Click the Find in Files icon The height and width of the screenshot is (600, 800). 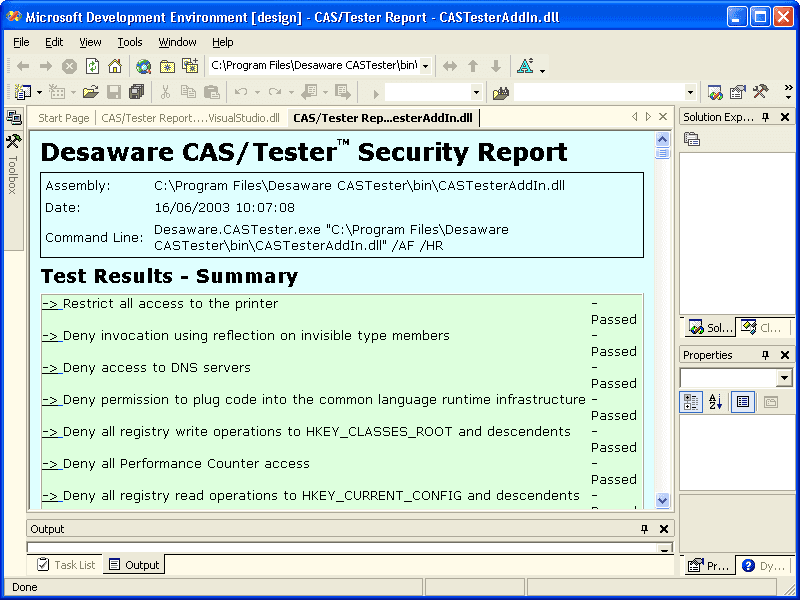tap(502, 92)
